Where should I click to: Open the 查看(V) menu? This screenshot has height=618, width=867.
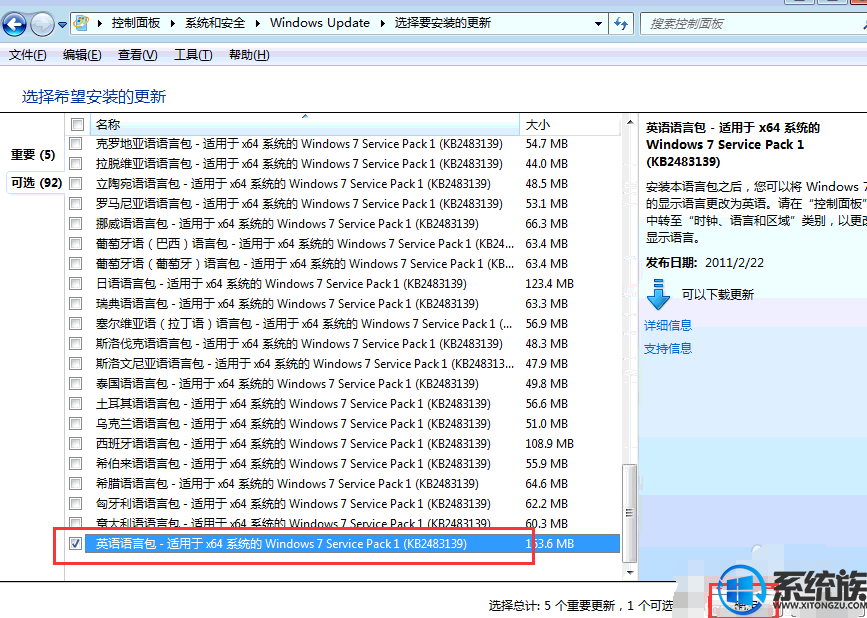tap(138, 55)
